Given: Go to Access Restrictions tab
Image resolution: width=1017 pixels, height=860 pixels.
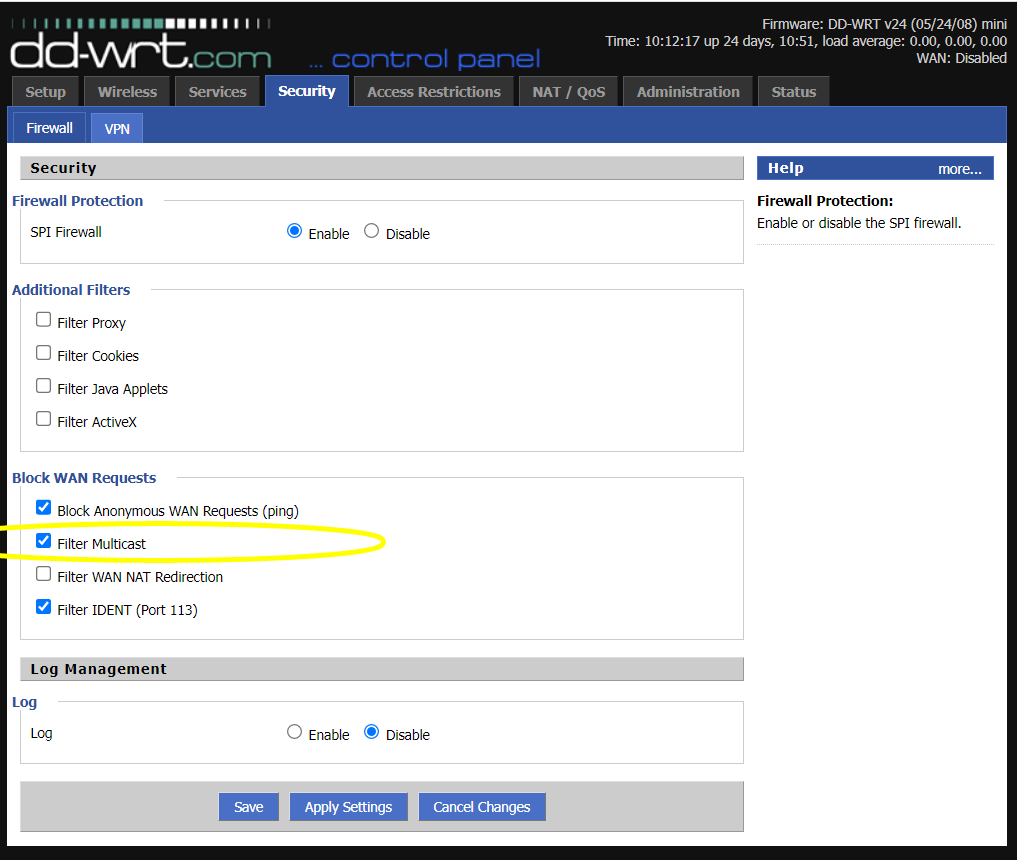Looking at the screenshot, I should click(433, 92).
